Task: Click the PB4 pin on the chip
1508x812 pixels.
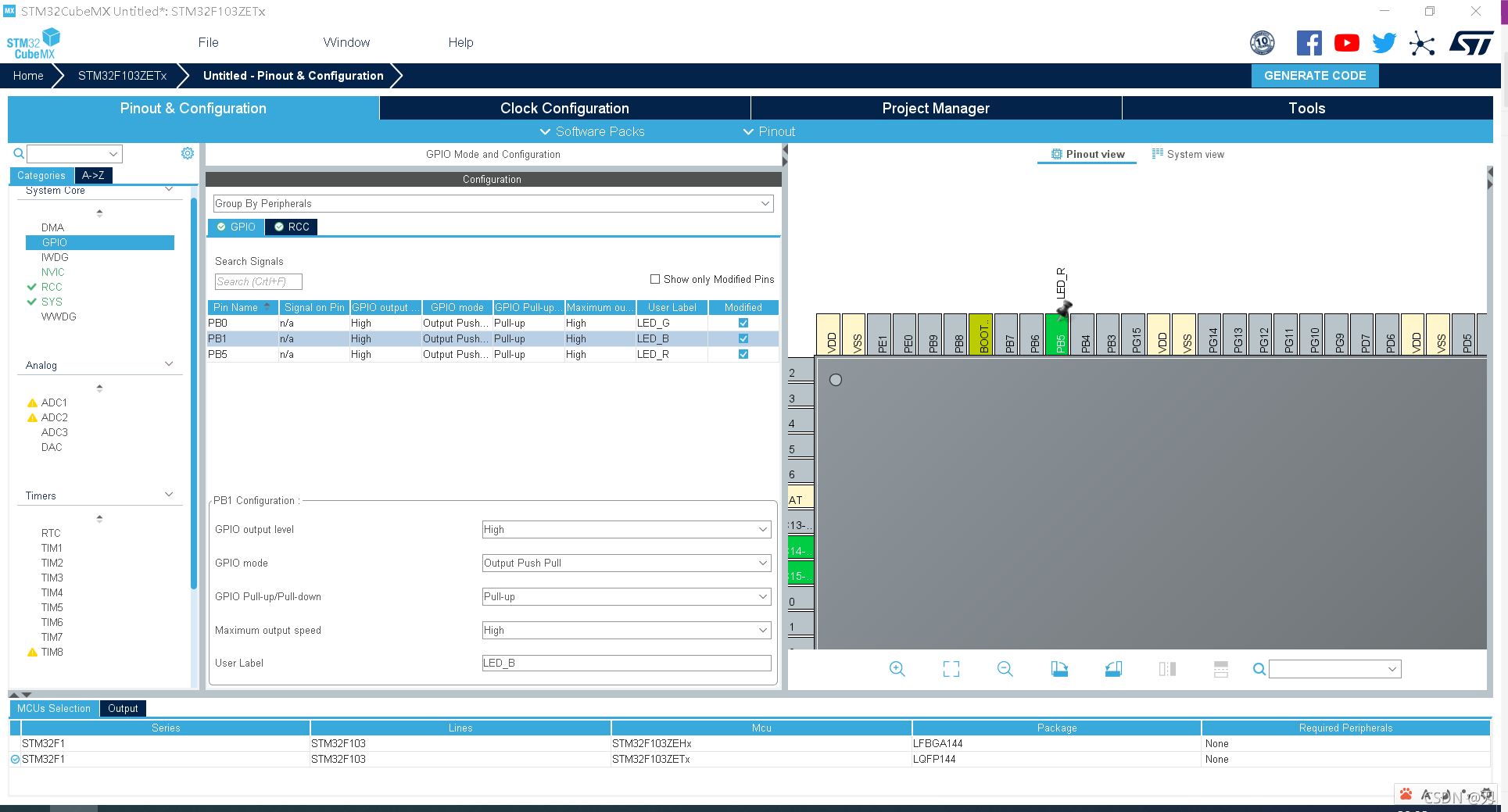Action: tap(1084, 334)
